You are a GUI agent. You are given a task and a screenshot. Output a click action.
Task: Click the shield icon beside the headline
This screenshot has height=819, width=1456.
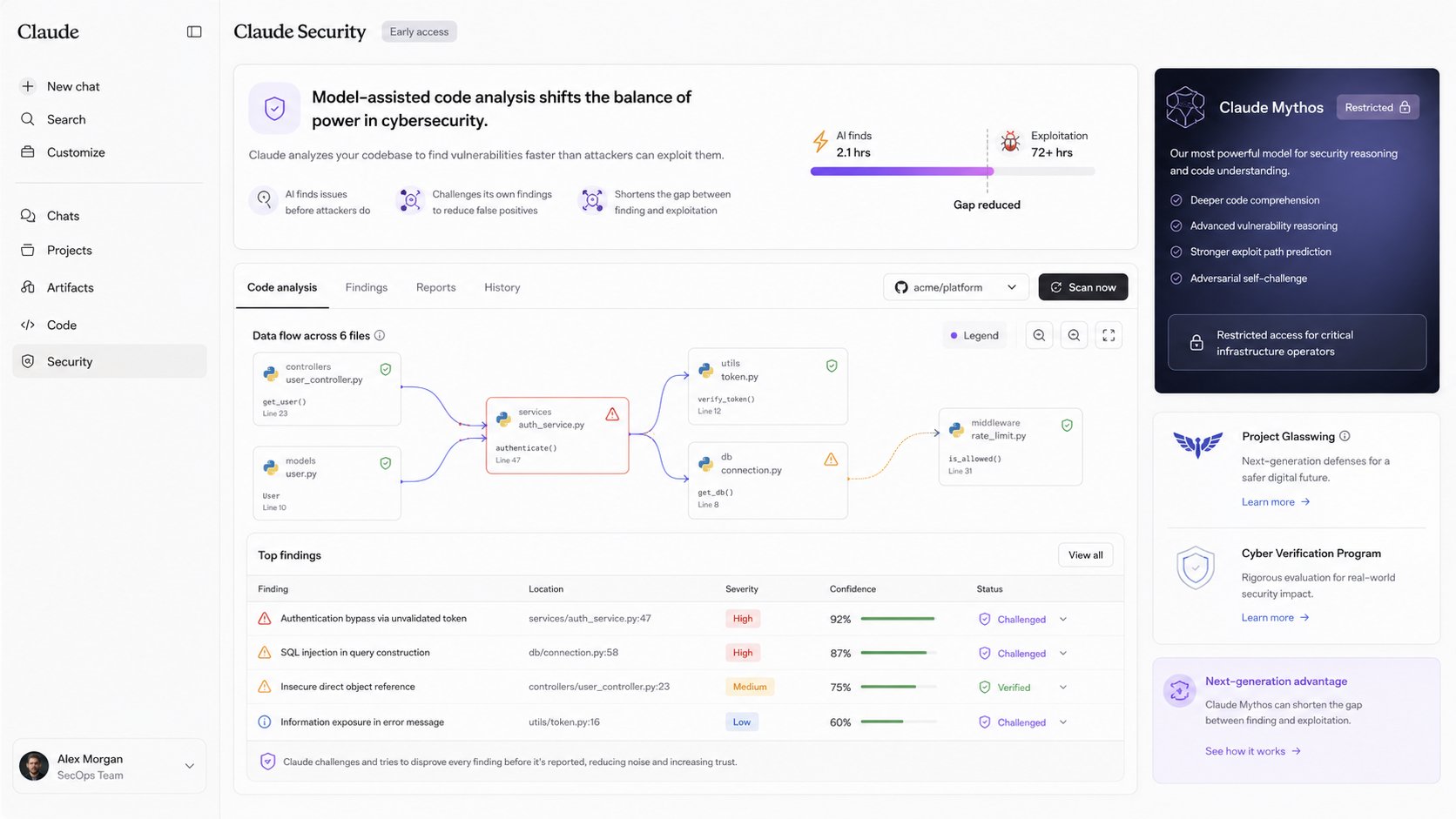coord(274,109)
